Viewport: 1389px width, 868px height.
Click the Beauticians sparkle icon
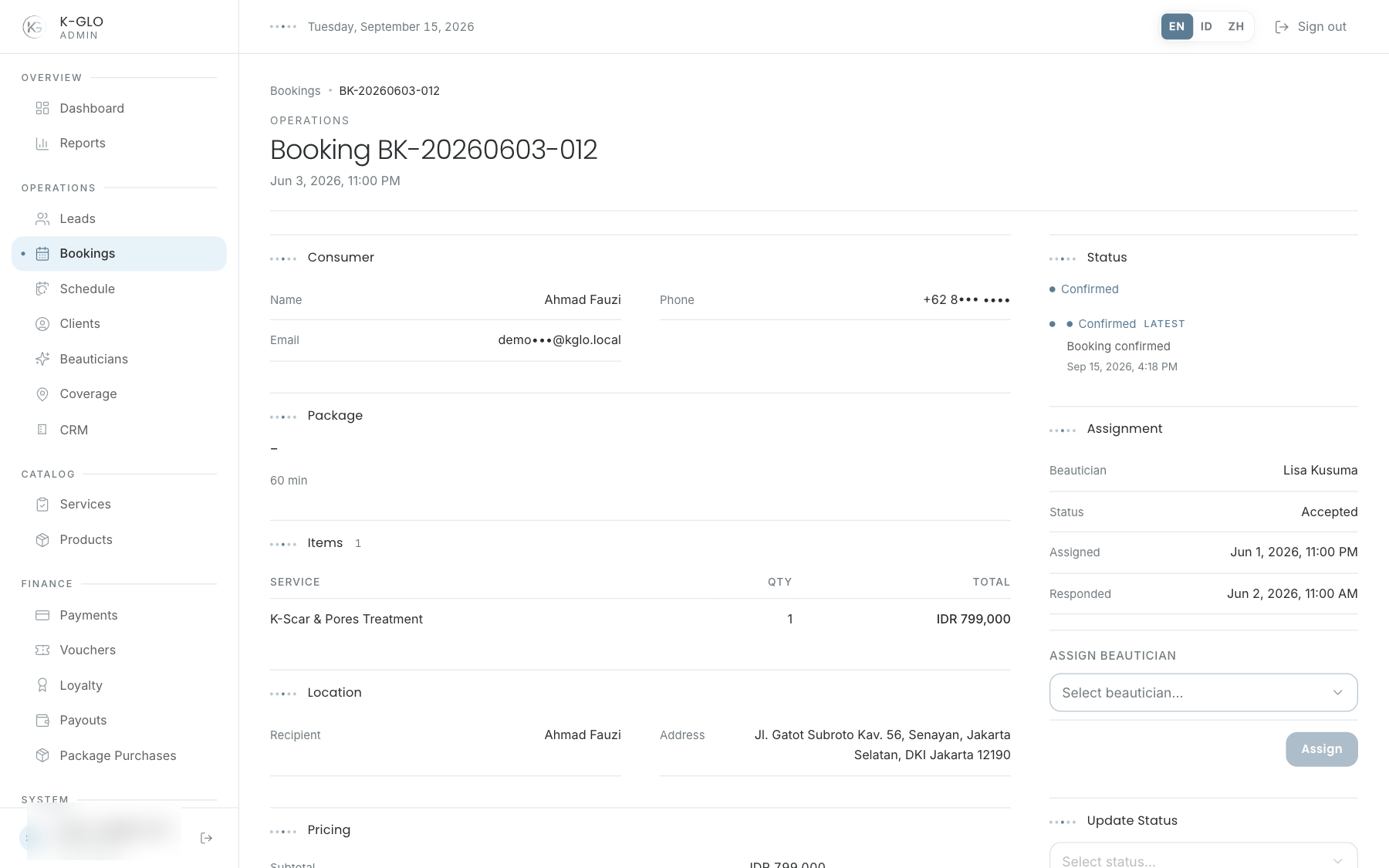click(x=42, y=359)
